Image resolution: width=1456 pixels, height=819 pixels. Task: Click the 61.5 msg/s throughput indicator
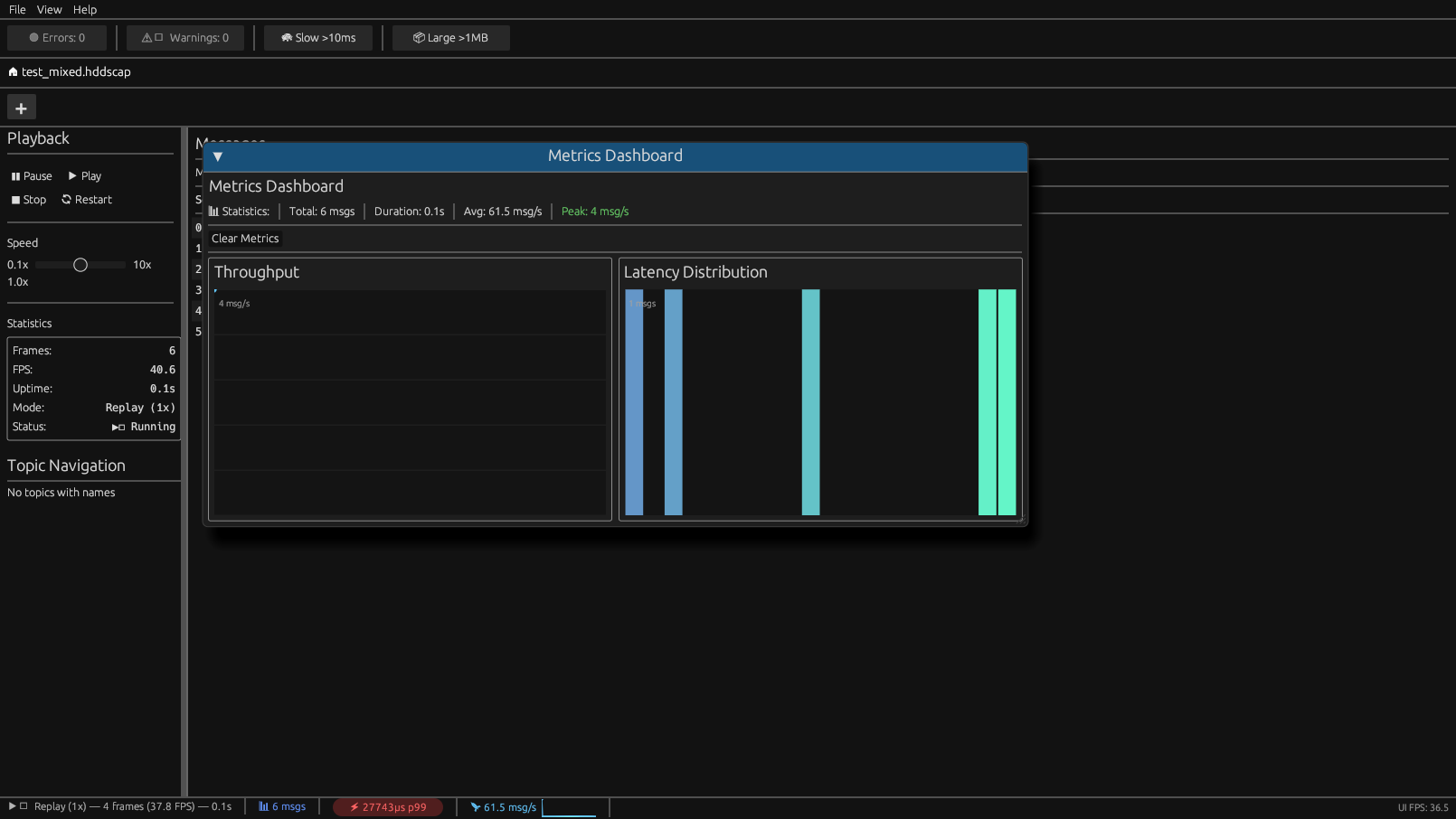(x=503, y=806)
